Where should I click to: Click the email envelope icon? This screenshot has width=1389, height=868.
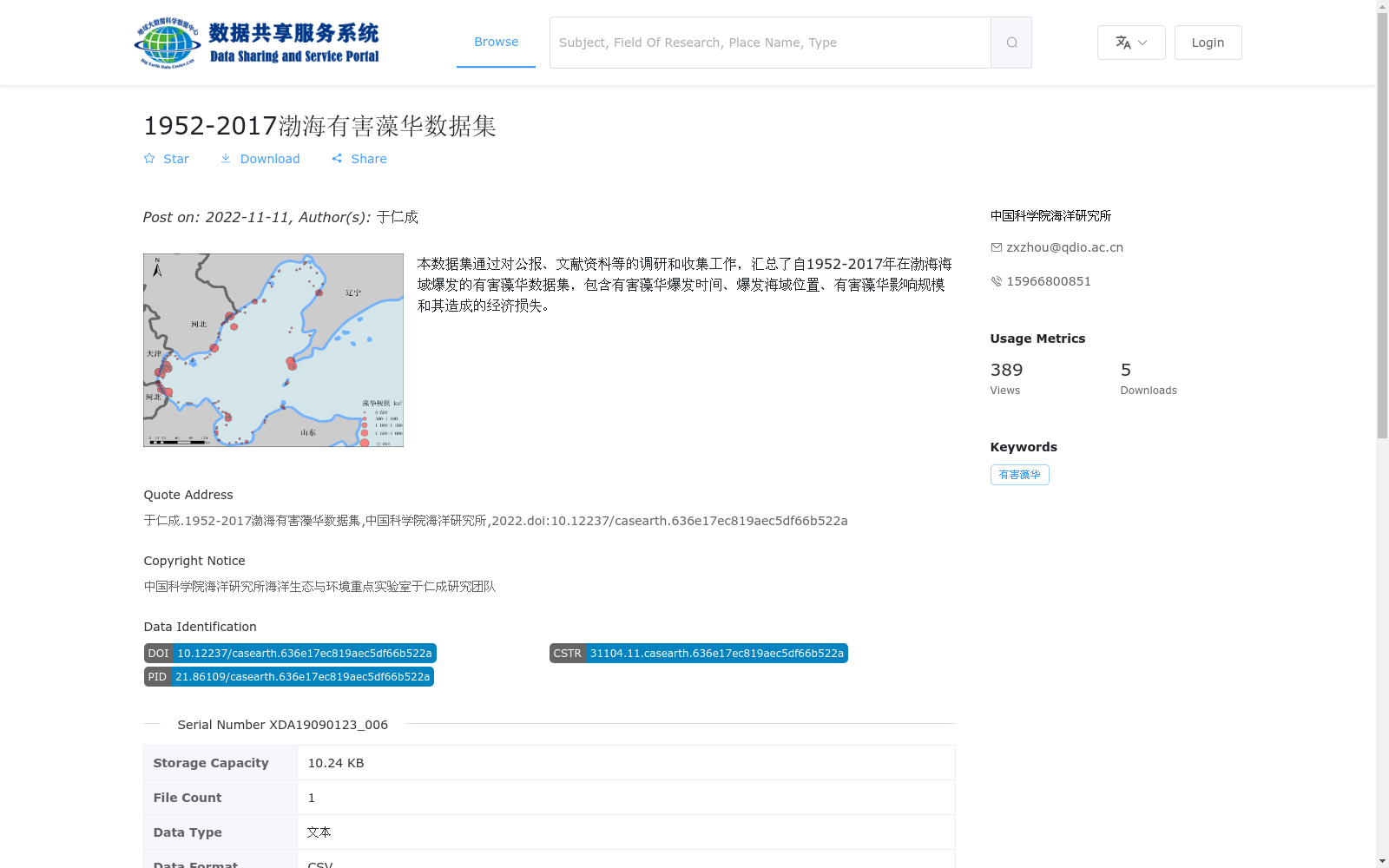pyautogui.click(x=997, y=247)
